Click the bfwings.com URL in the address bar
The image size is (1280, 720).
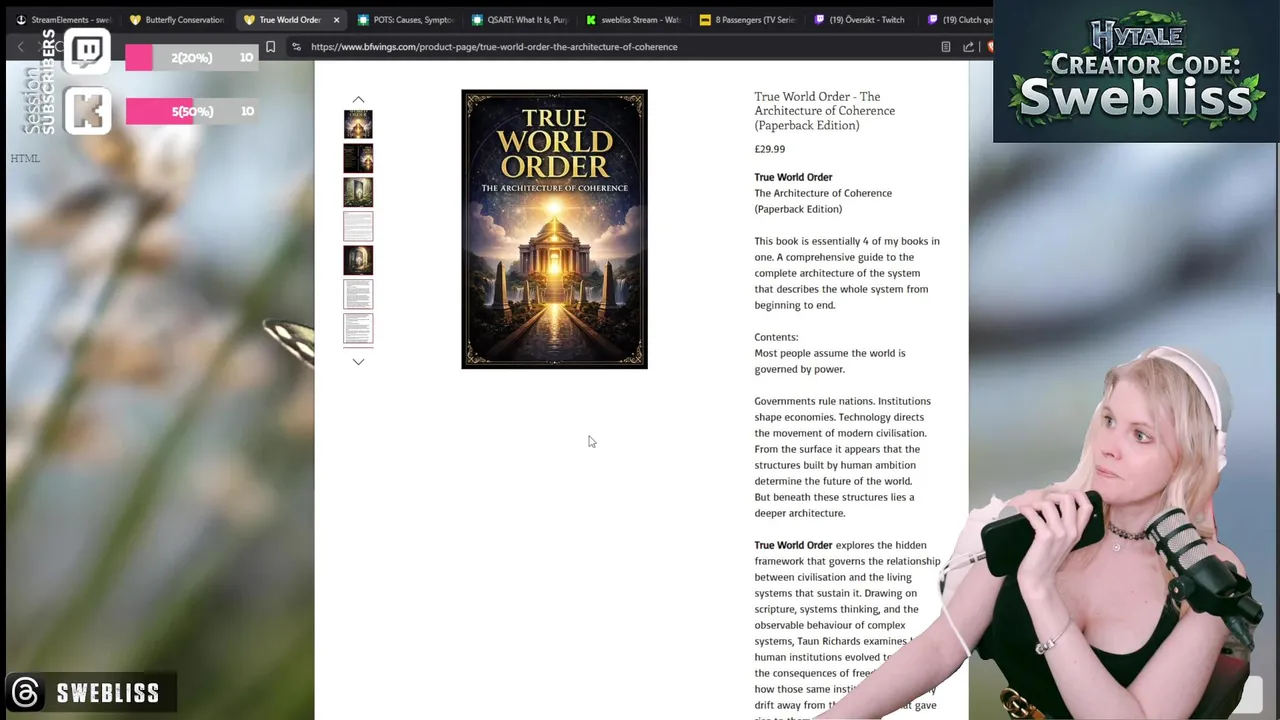click(494, 47)
